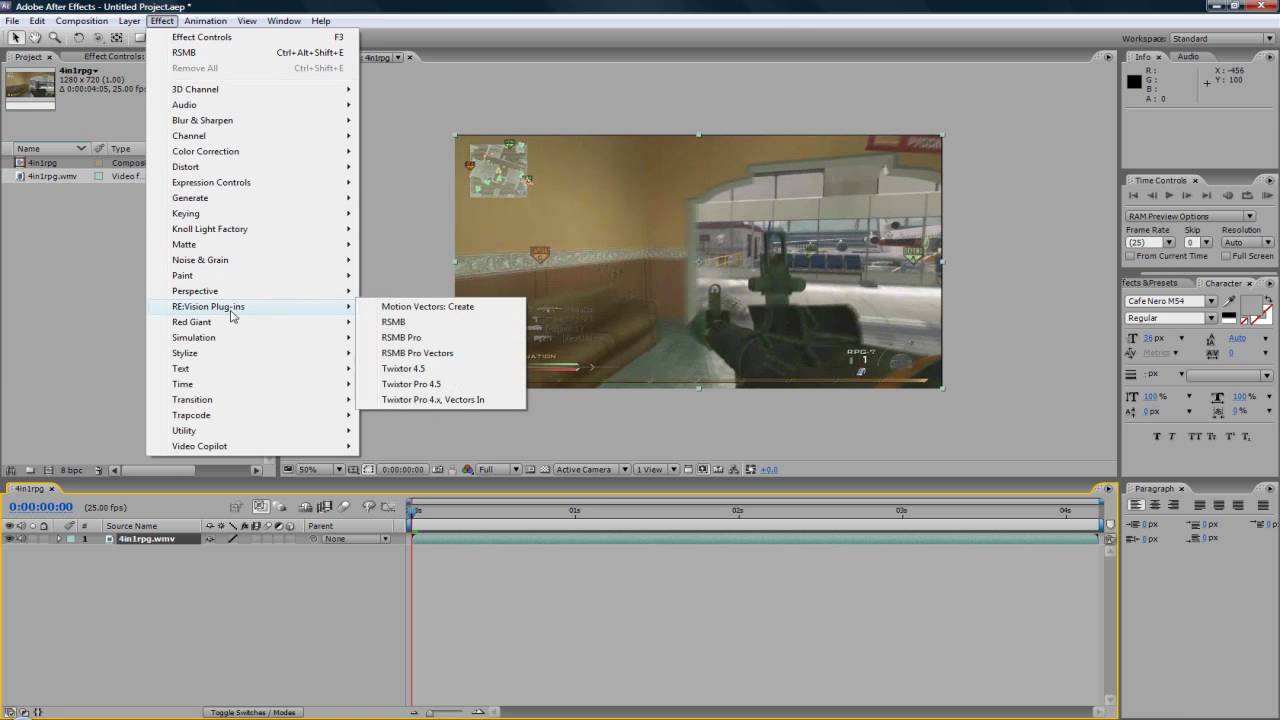Switch to the Audio panel tab
Viewport: 1280px width, 720px height.
(1188, 56)
